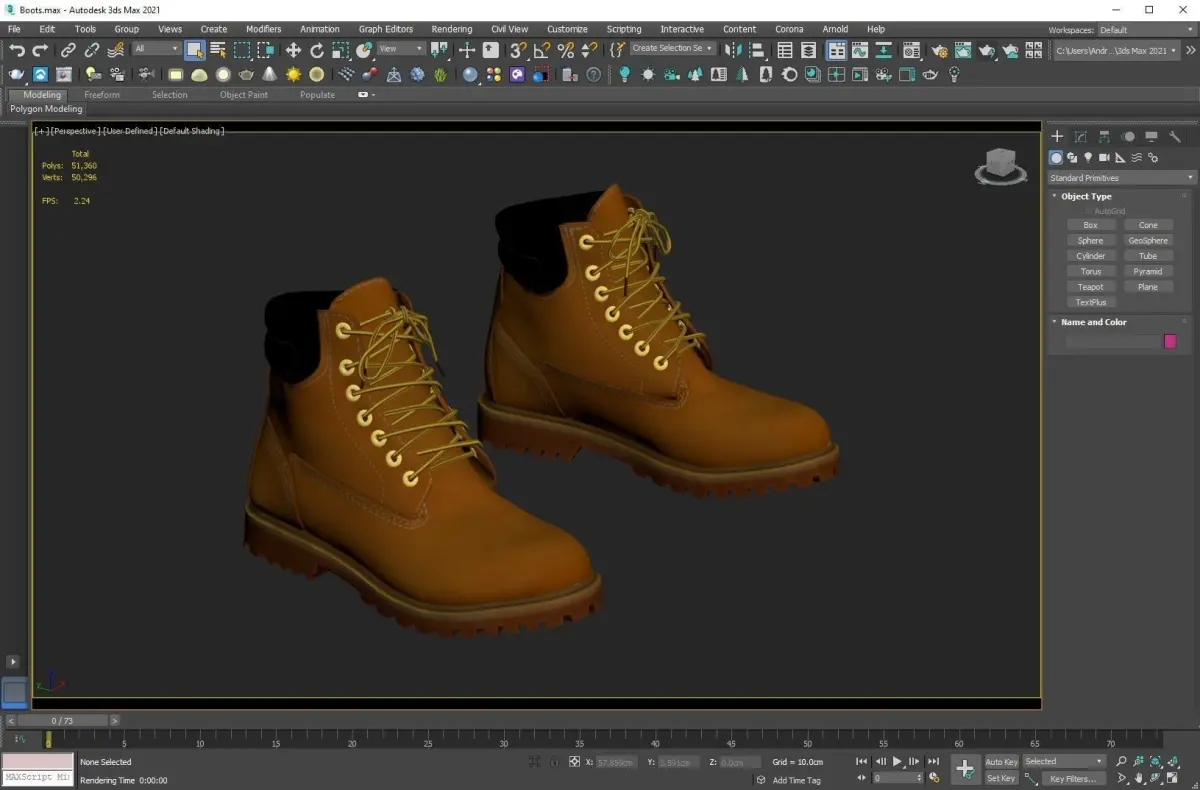Open the Standard Primitives category dropdown
The width and height of the screenshot is (1200, 790).
(x=1121, y=178)
